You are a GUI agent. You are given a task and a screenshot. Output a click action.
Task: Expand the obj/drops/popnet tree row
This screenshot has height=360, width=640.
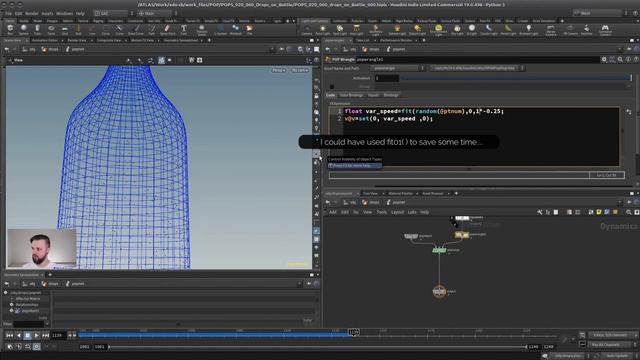coord(6,293)
